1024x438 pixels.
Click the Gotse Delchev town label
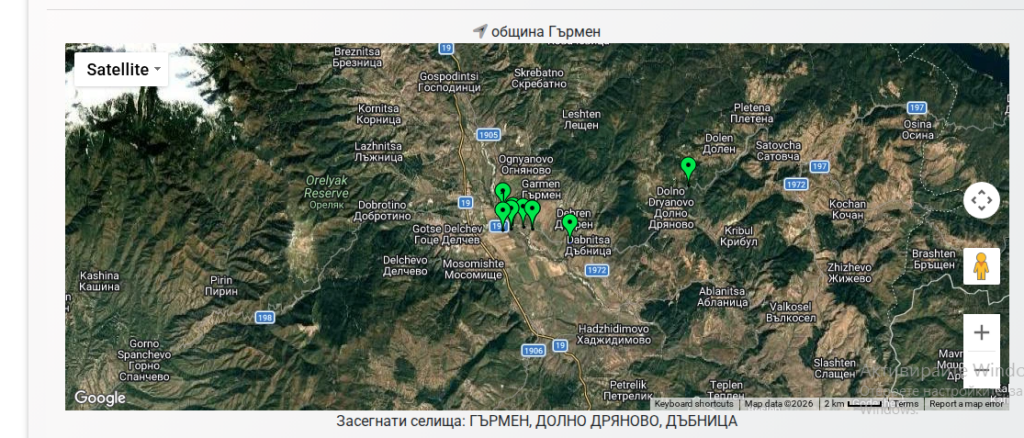(x=447, y=234)
